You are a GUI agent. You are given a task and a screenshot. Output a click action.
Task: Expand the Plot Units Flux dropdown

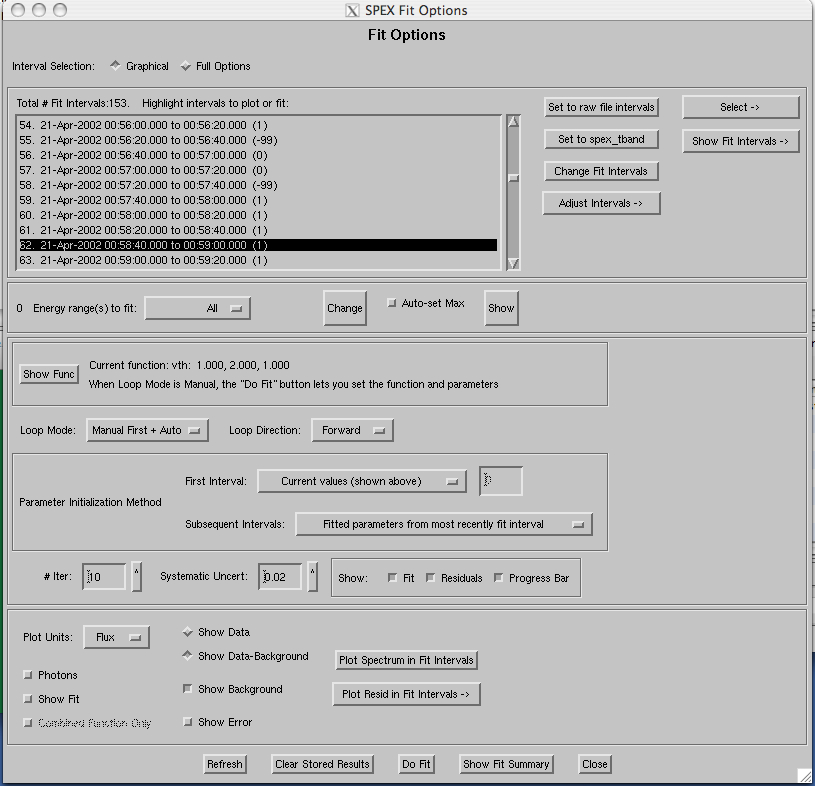click(x=116, y=637)
